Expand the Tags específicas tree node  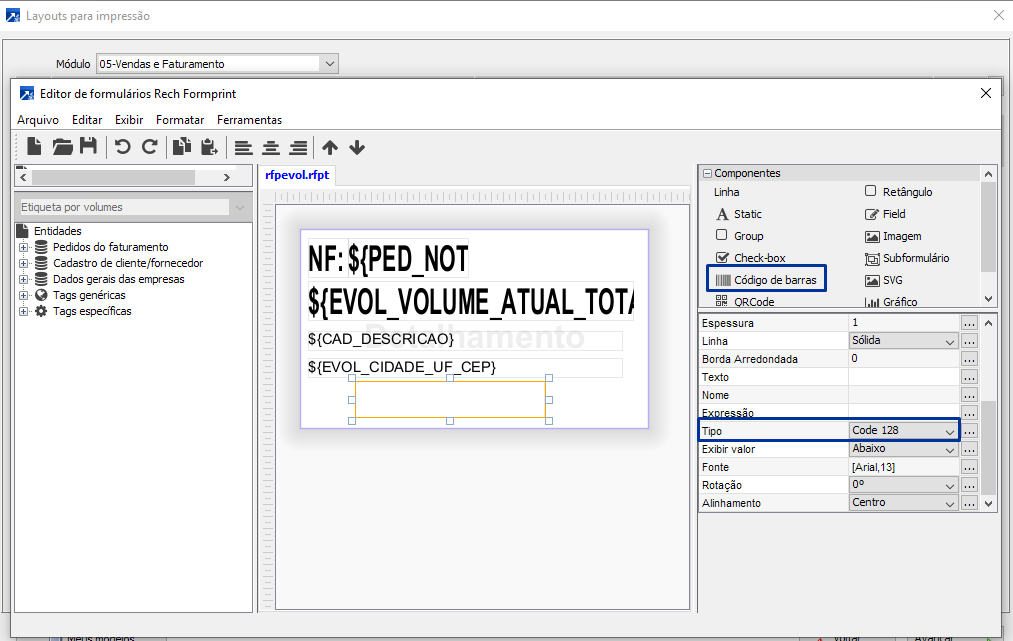point(24,311)
